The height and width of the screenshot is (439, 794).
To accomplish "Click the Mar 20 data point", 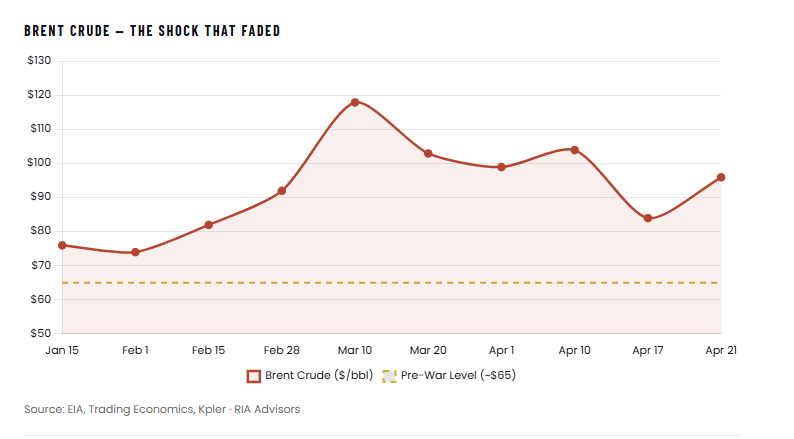I will pyautogui.click(x=428, y=153).
